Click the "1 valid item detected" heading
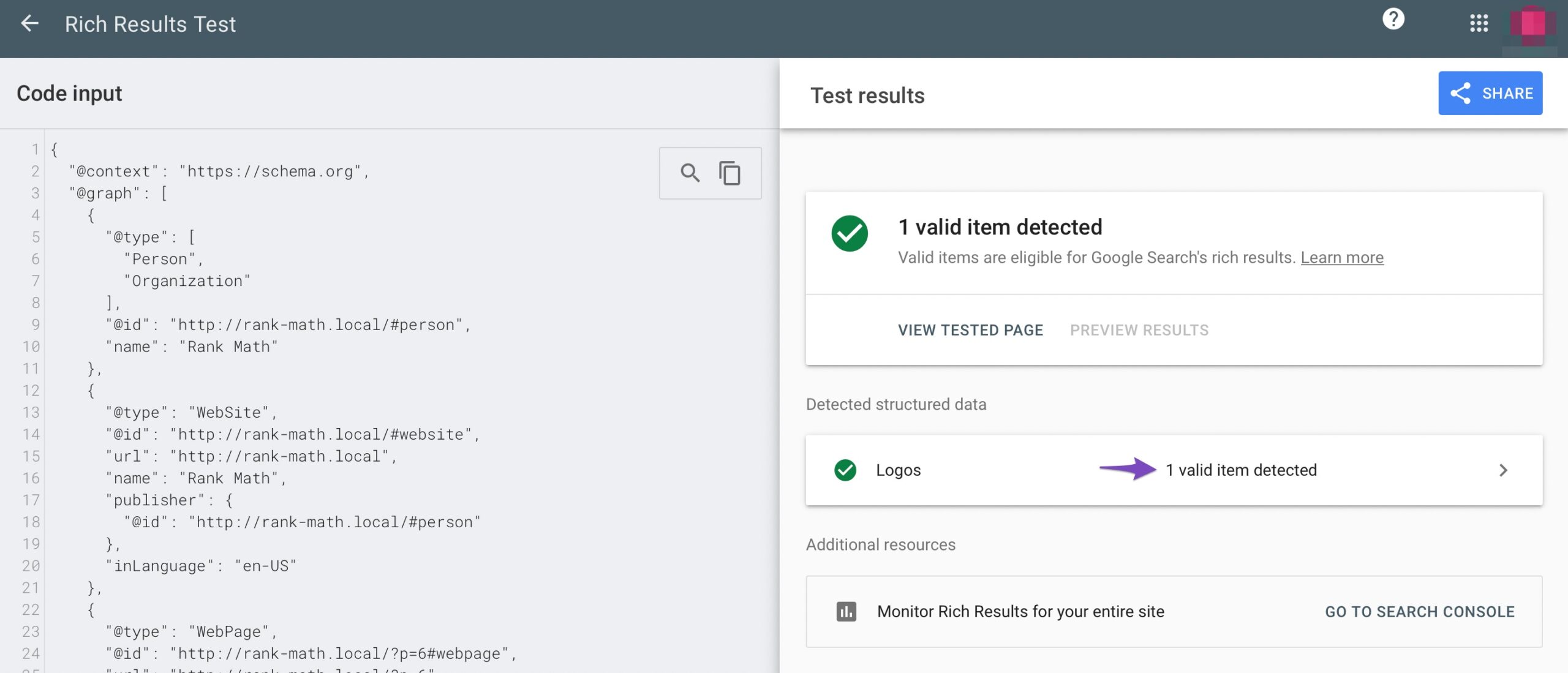Screen dimensions: 1568x673 coord(1000,227)
